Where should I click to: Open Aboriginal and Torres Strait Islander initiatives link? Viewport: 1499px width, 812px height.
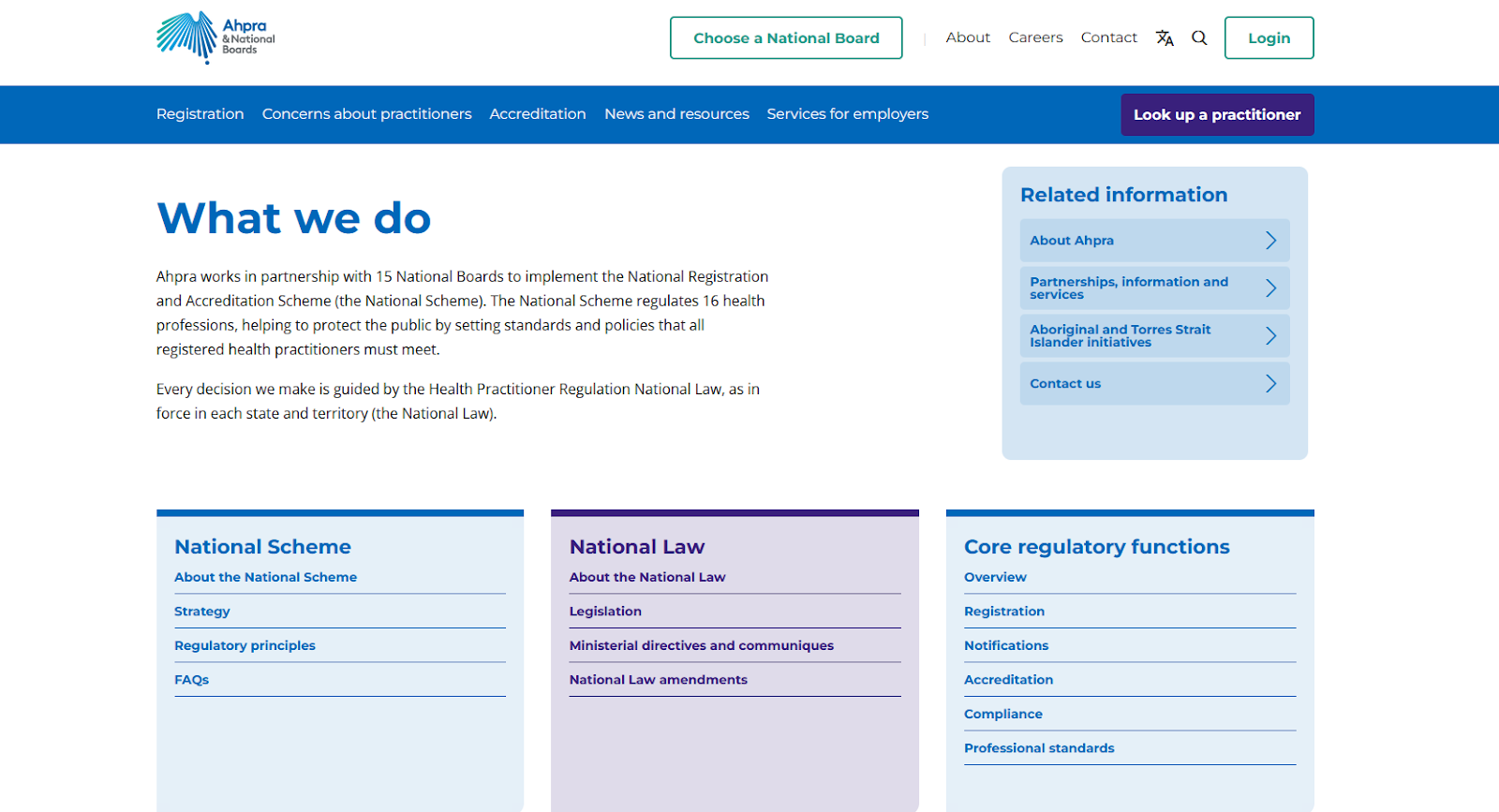(1154, 336)
